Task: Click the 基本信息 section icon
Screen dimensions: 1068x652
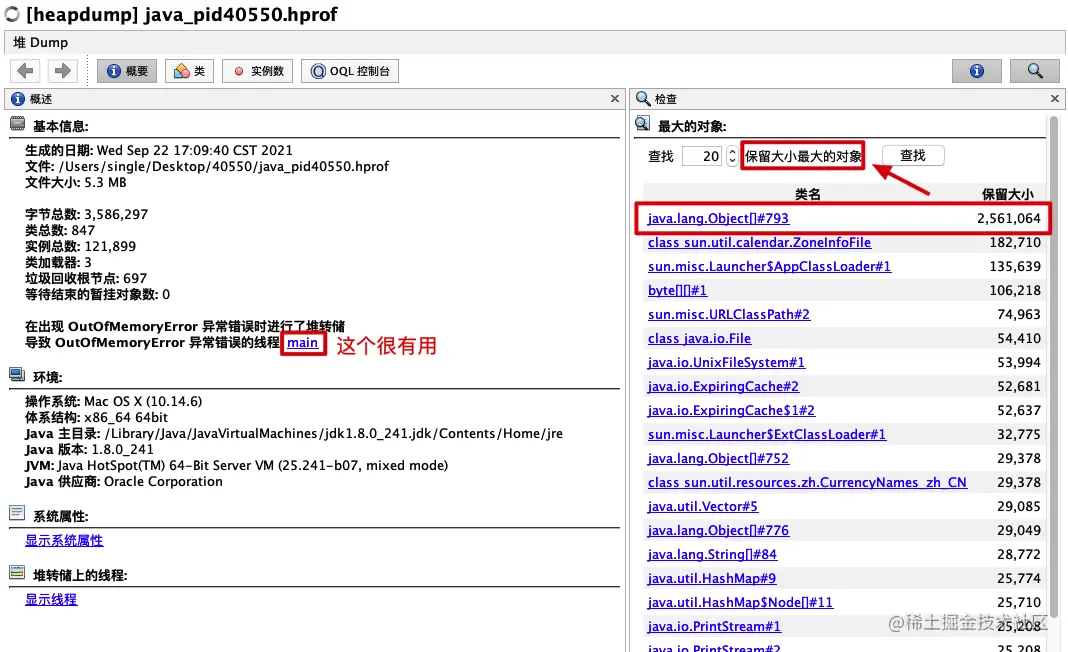Action: click(x=17, y=124)
